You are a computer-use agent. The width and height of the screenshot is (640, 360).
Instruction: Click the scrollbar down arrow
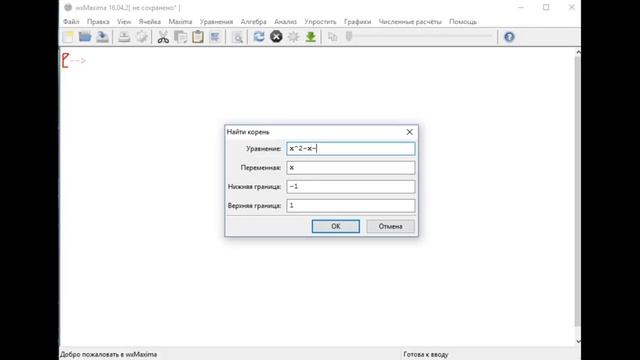578,341
